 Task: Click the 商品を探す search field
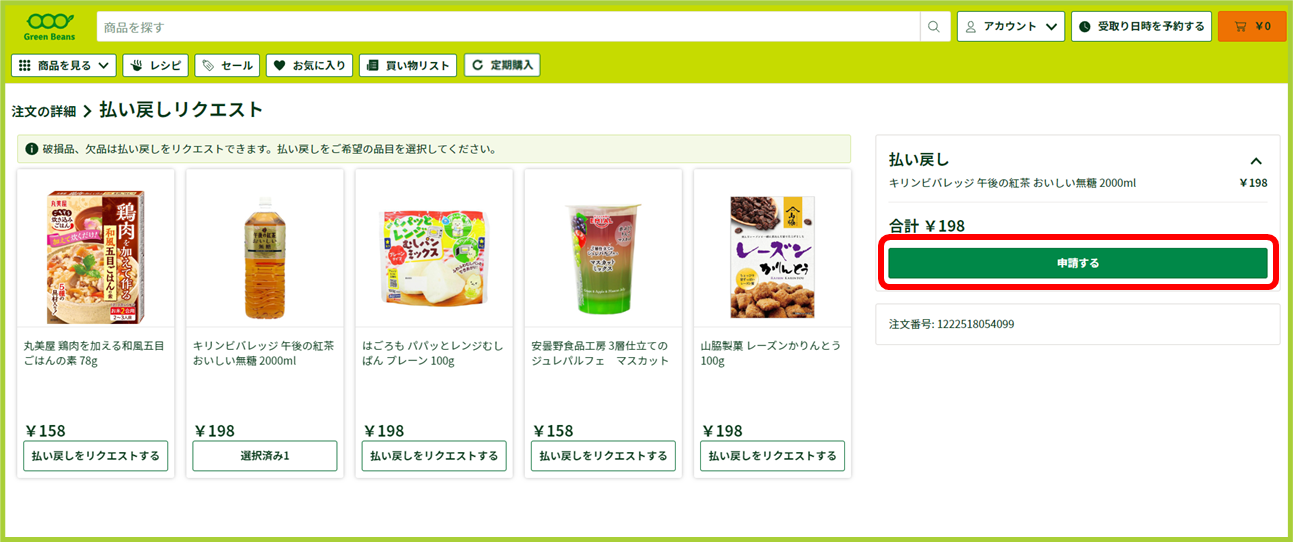[508, 27]
